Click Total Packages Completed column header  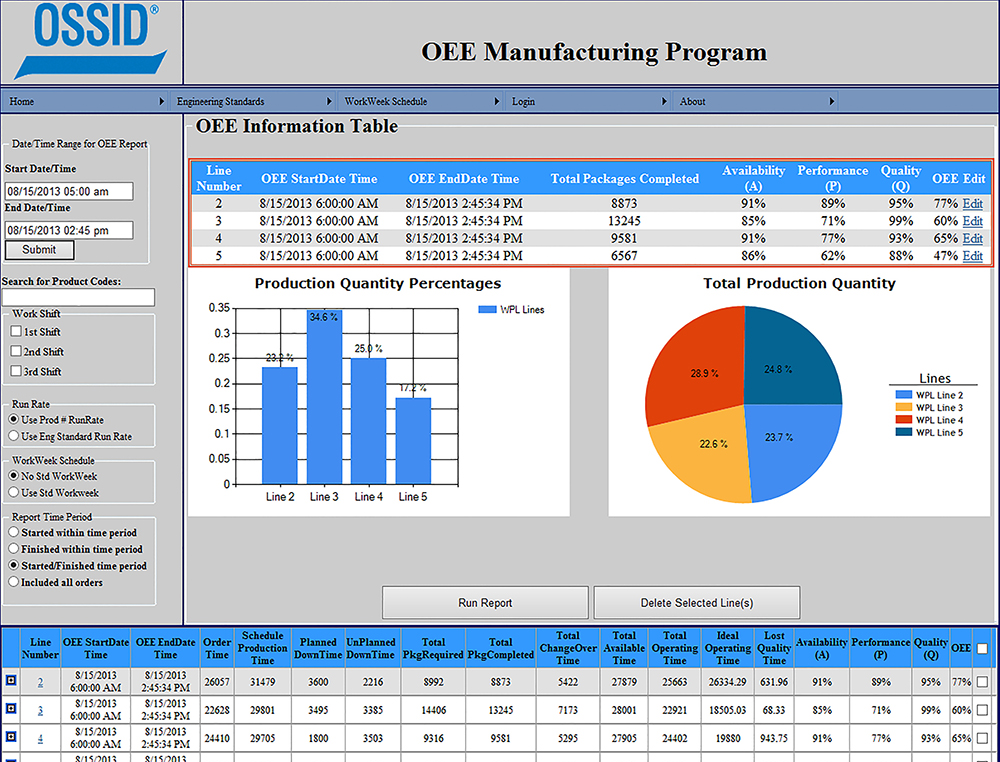coord(624,179)
